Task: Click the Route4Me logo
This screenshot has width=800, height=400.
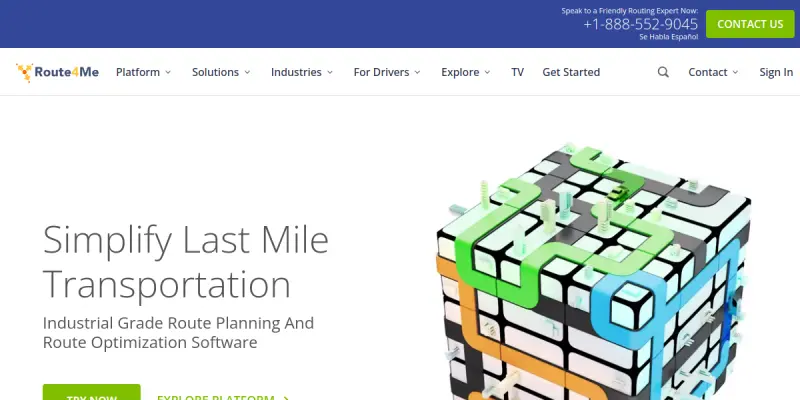Action: click(57, 72)
